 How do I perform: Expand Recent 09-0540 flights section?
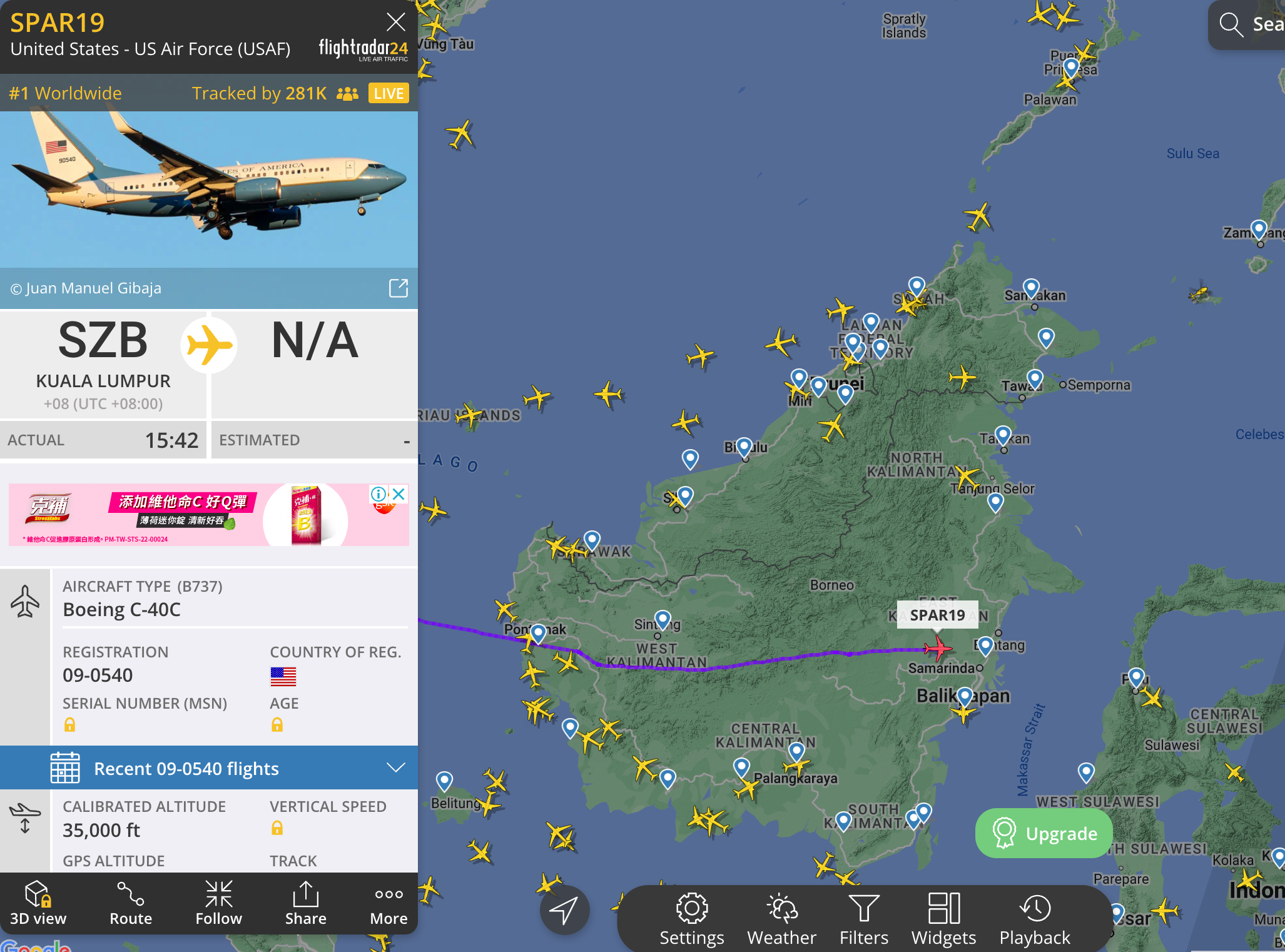tap(209, 767)
